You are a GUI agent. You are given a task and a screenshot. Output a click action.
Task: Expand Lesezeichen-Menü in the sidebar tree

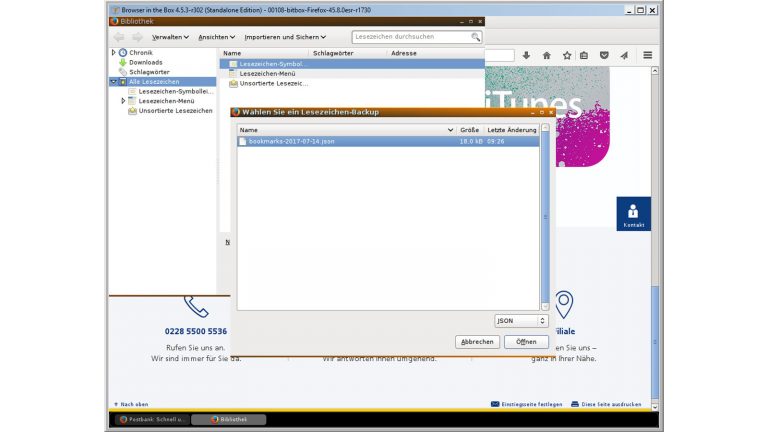[124, 101]
